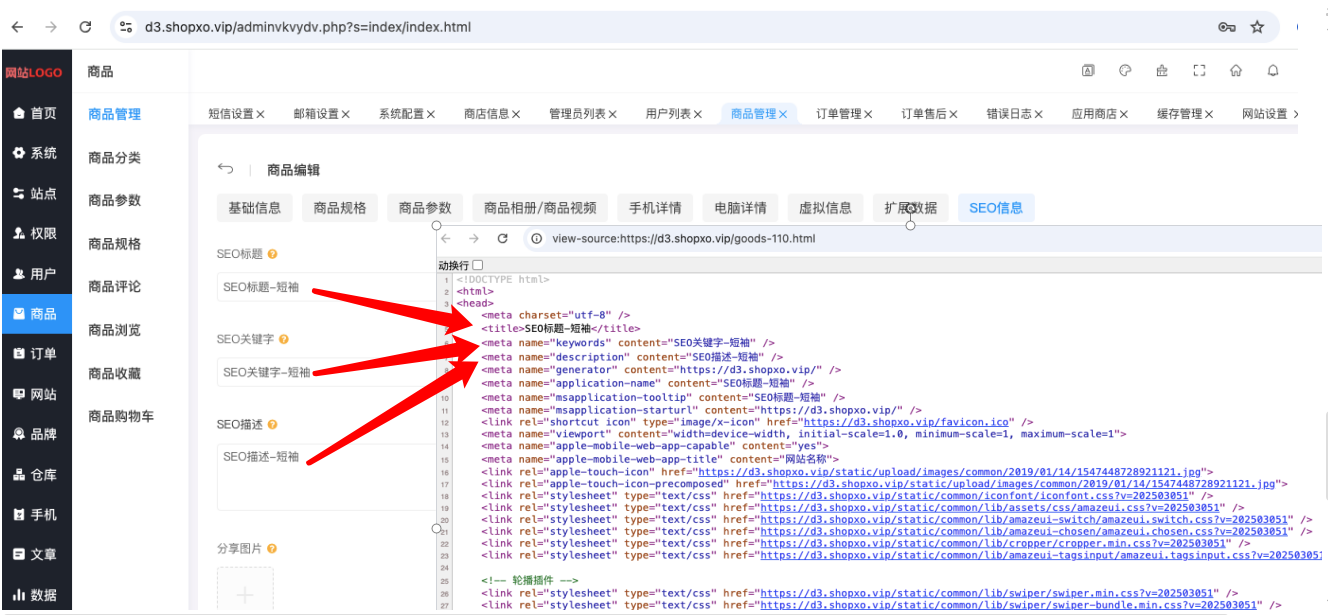Open 系统 in the dark sidebar

[36, 153]
